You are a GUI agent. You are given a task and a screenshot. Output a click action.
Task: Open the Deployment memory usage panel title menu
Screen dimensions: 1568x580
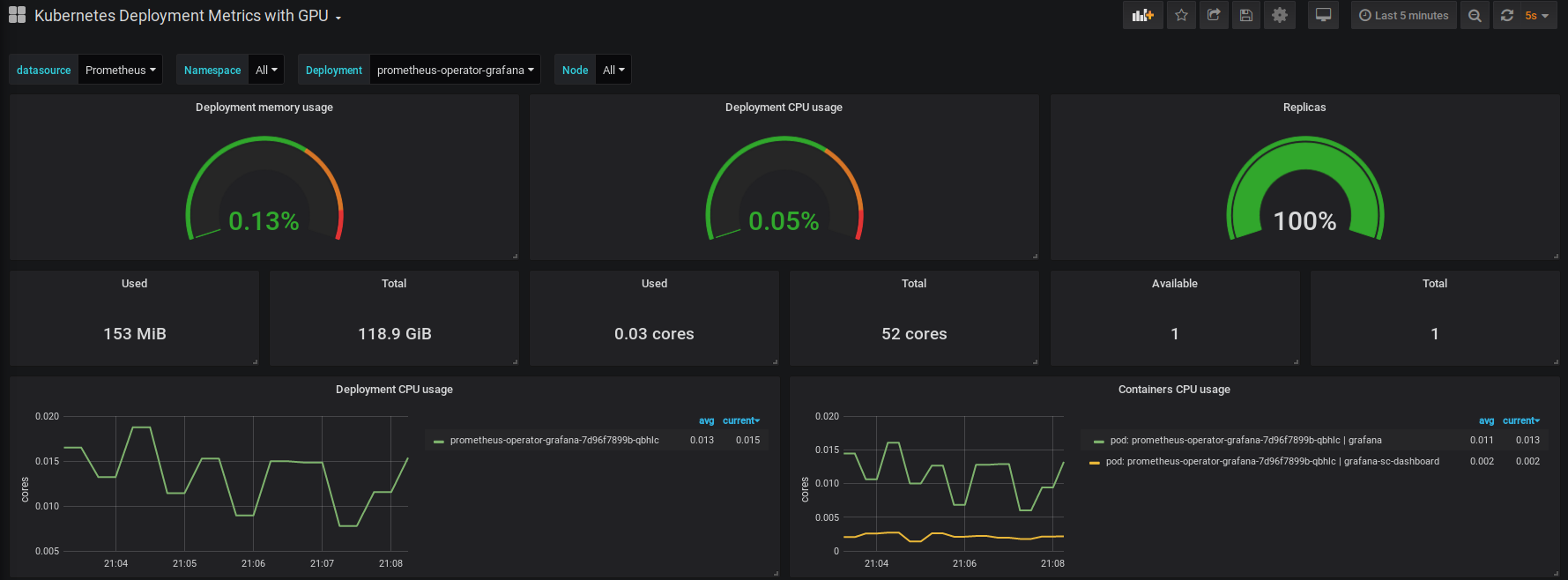pyautogui.click(x=264, y=107)
